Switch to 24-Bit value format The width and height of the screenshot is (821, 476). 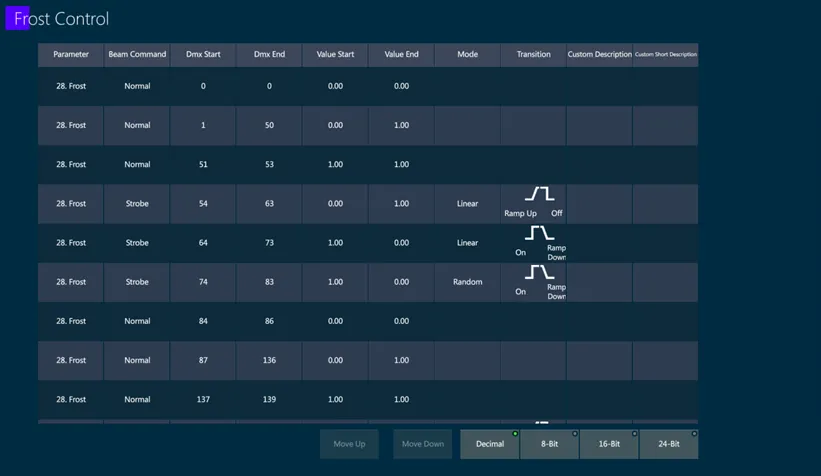point(669,444)
